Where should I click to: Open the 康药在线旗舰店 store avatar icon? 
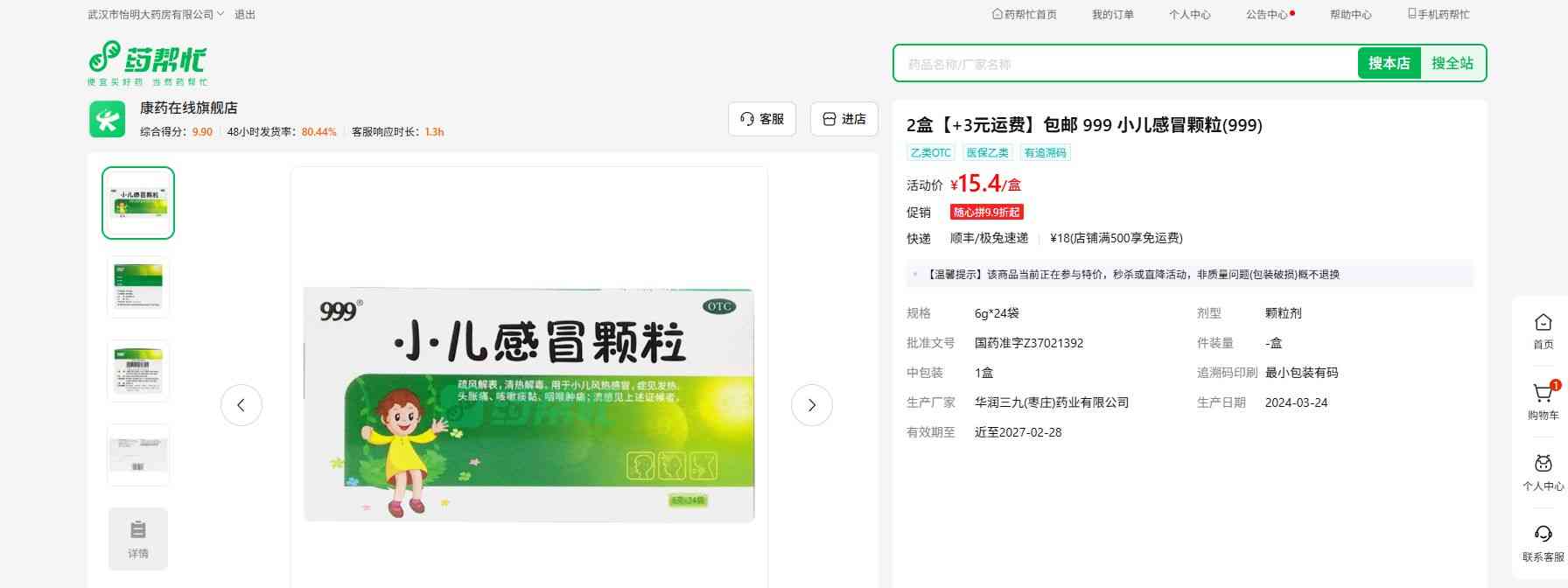pyautogui.click(x=107, y=120)
